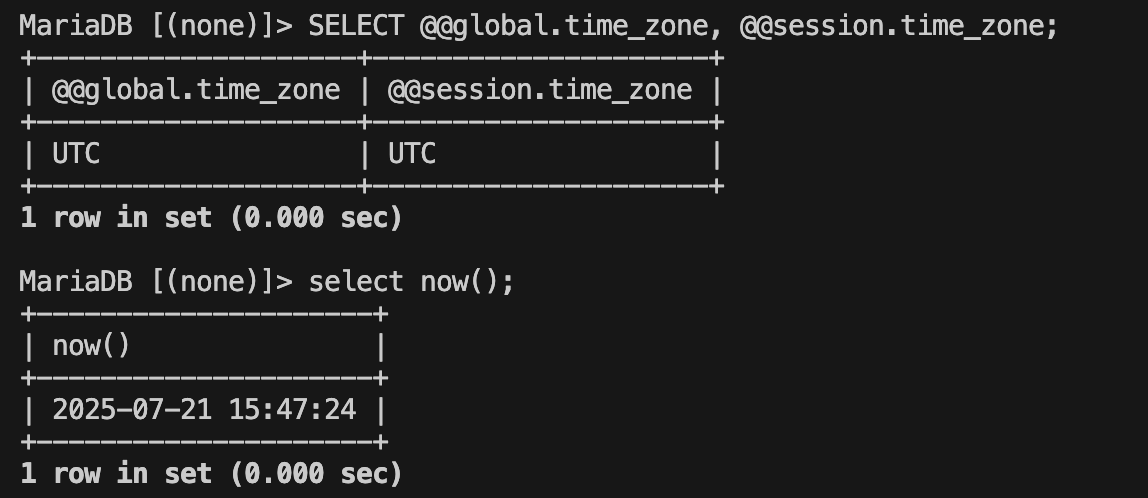Click the @@global.time_zone column header

[x=196, y=91]
